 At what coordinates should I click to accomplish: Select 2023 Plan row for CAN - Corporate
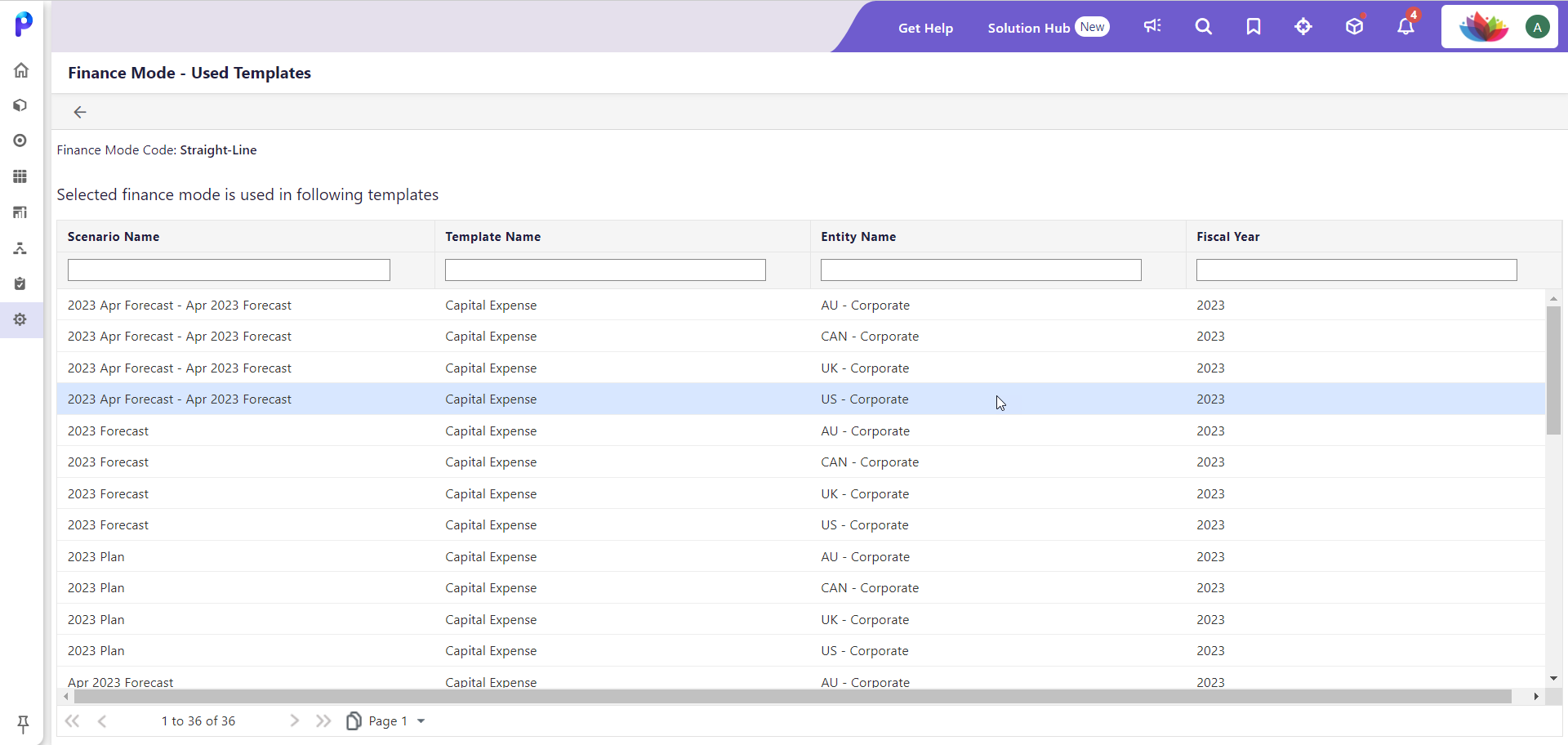[x=800, y=587]
